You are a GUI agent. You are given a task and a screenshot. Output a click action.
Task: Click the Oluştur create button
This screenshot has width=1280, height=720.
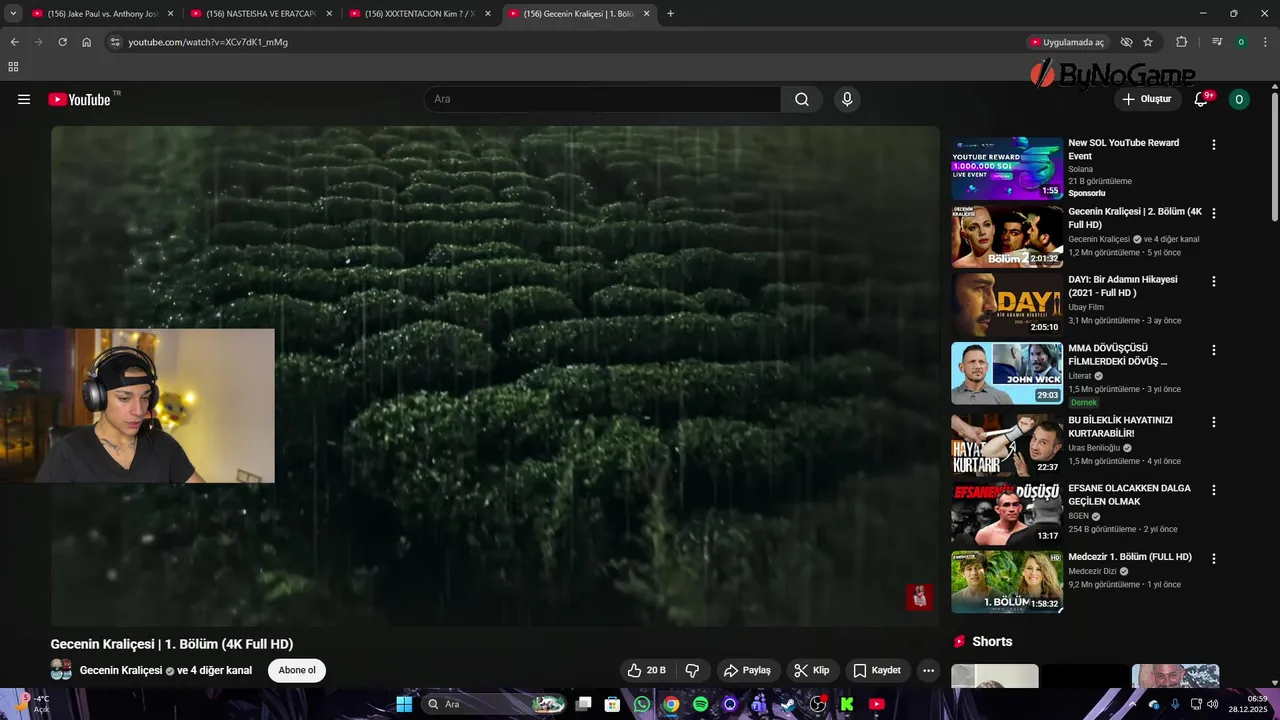pos(1147,99)
